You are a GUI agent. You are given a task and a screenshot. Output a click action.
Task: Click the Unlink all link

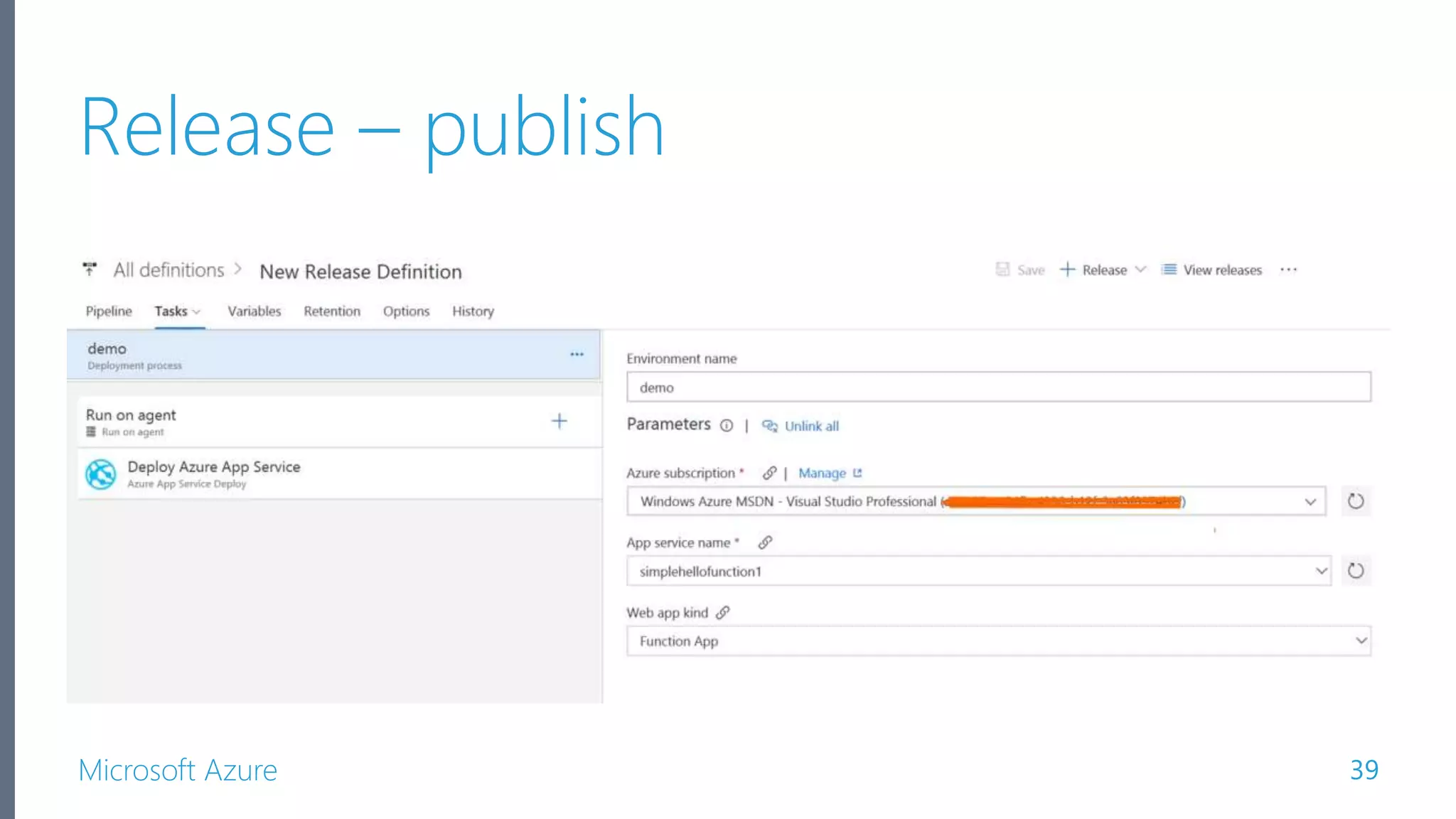pos(811,426)
